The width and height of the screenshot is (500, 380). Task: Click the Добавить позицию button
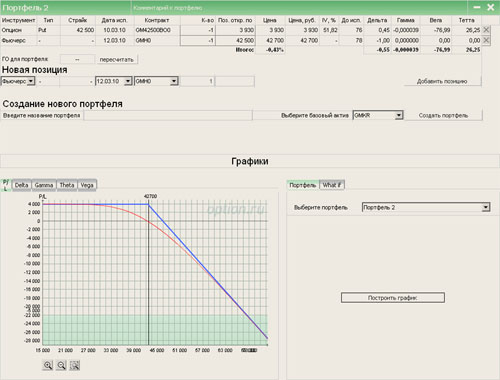click(442, 81)
